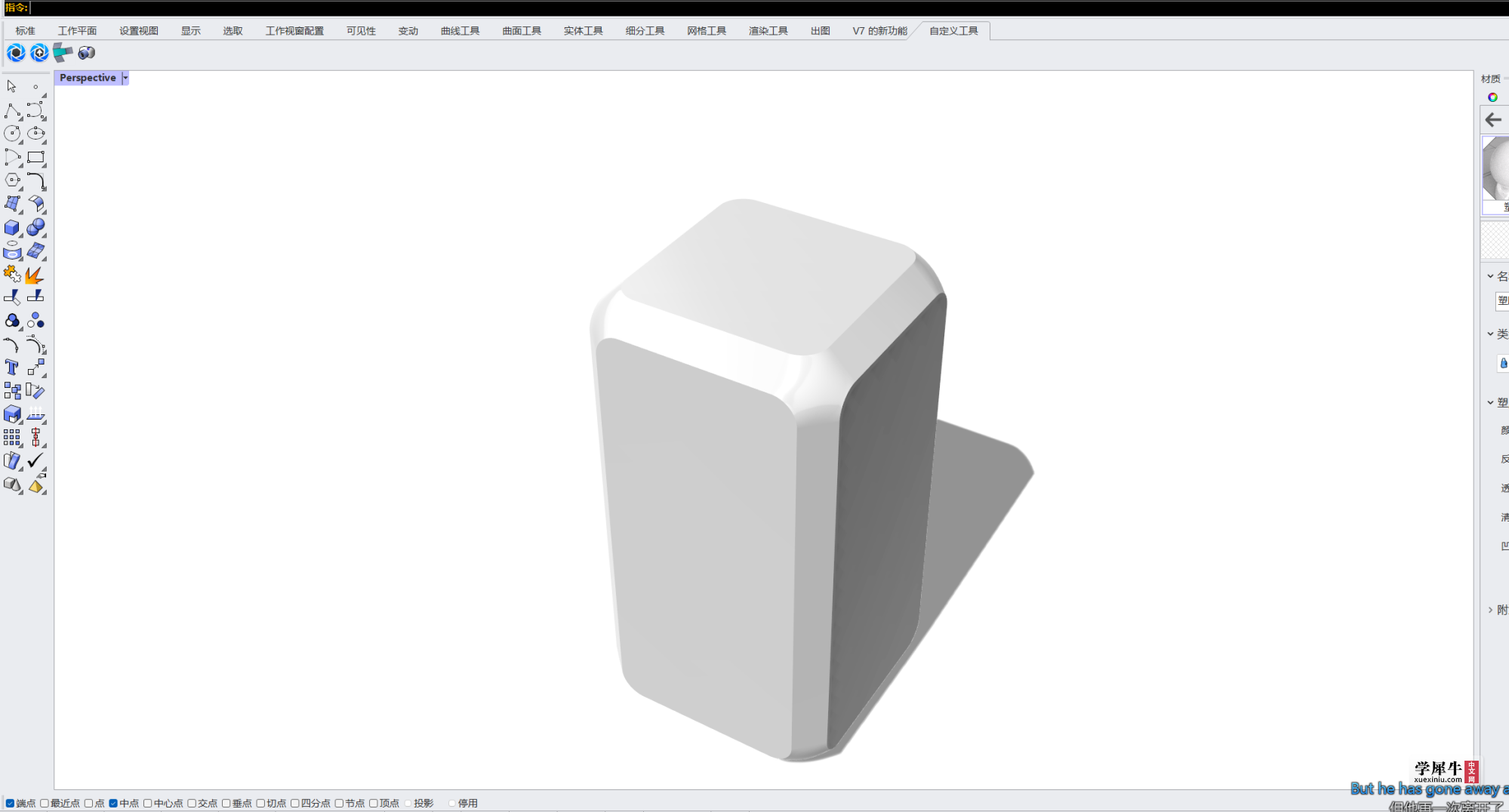Enable the 交点 osnap checkbox
Image resolution: width=1509 pixels, height=812 pixels.
pos(192,803)
